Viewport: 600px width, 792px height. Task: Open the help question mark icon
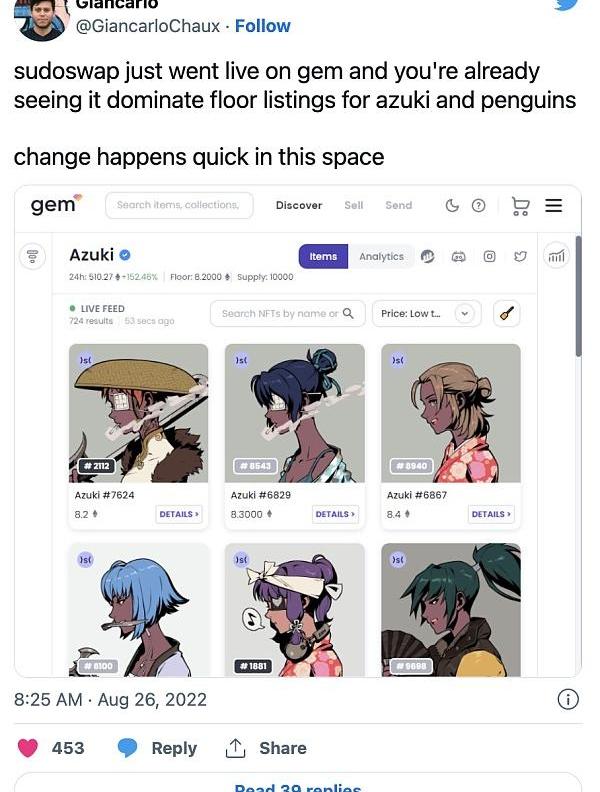(x=478, y=206)
